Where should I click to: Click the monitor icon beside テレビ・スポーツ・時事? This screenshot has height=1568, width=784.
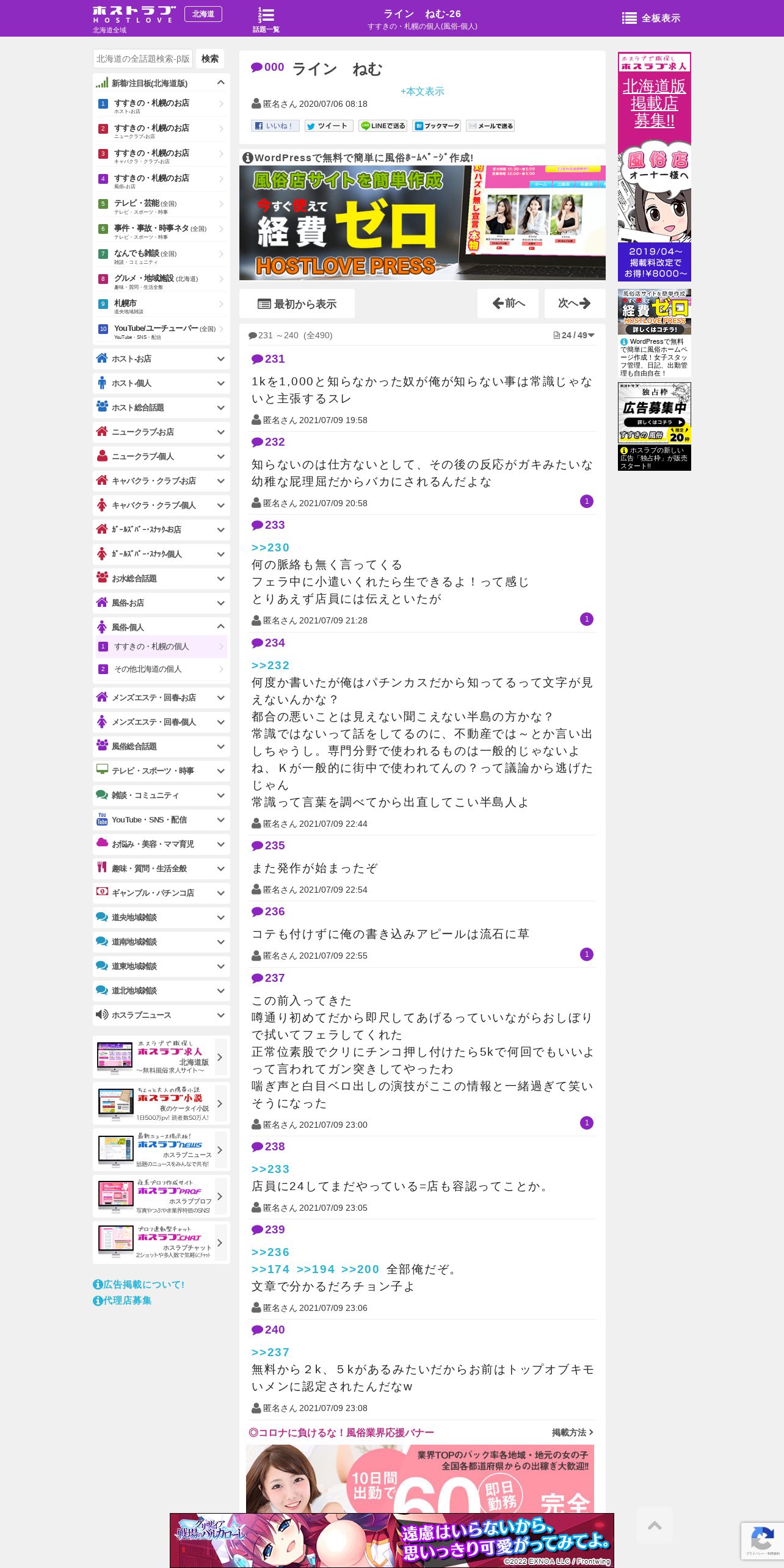point(102,770)
